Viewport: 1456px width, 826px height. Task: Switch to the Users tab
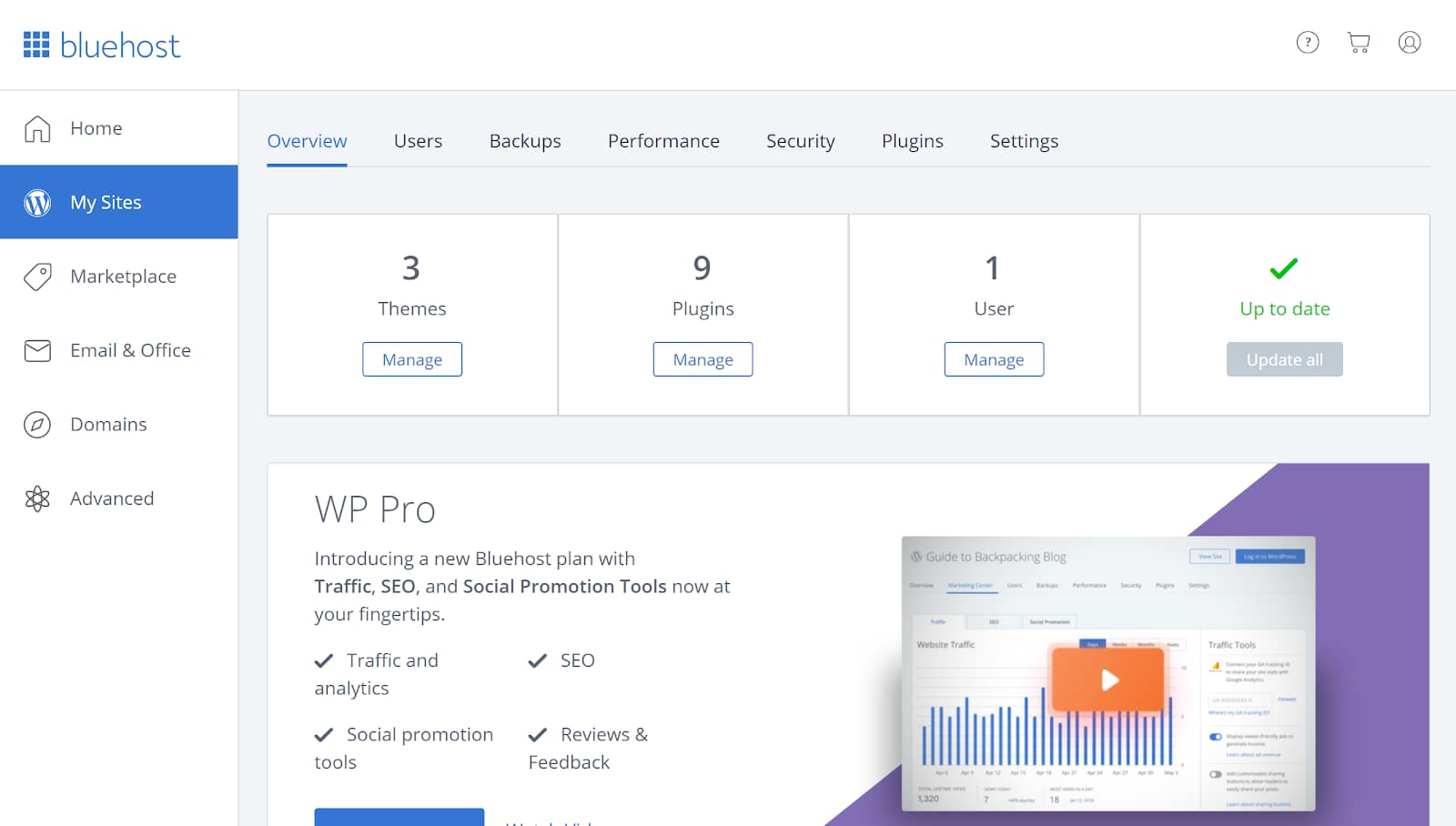point(418,141)
